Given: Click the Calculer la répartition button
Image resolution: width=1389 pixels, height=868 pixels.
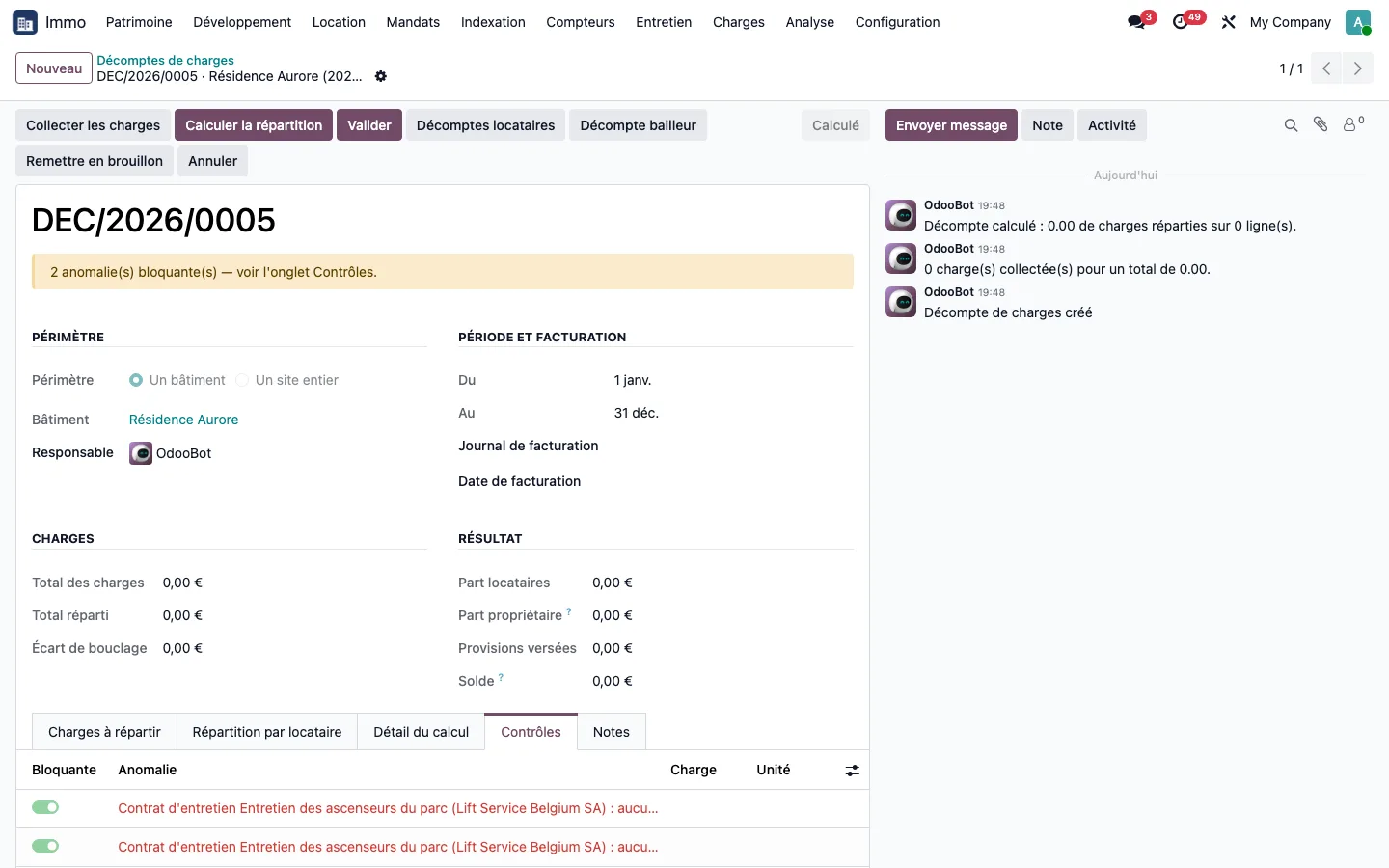Looking at the screenshot, I should tap(254, 125).
